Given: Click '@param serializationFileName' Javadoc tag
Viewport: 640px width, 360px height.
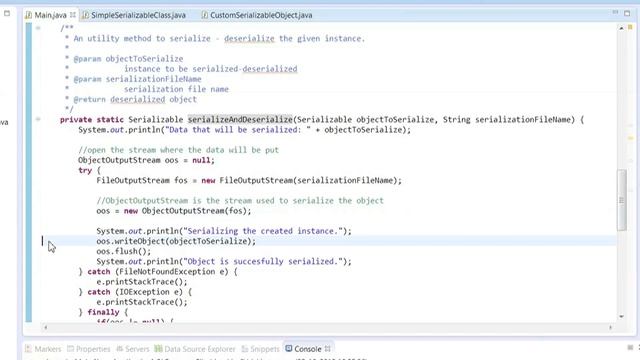Looking at the screenshot, I should tap(137, 79).
